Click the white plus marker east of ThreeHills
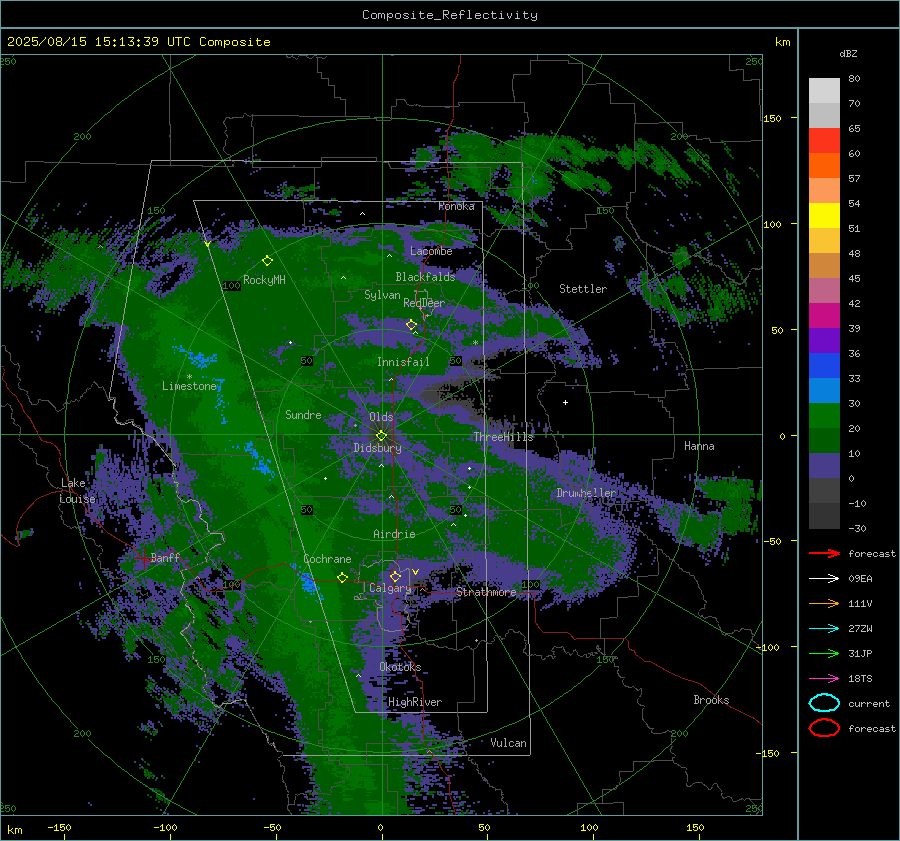Screen dimensions: 900x841 point(565,402)
